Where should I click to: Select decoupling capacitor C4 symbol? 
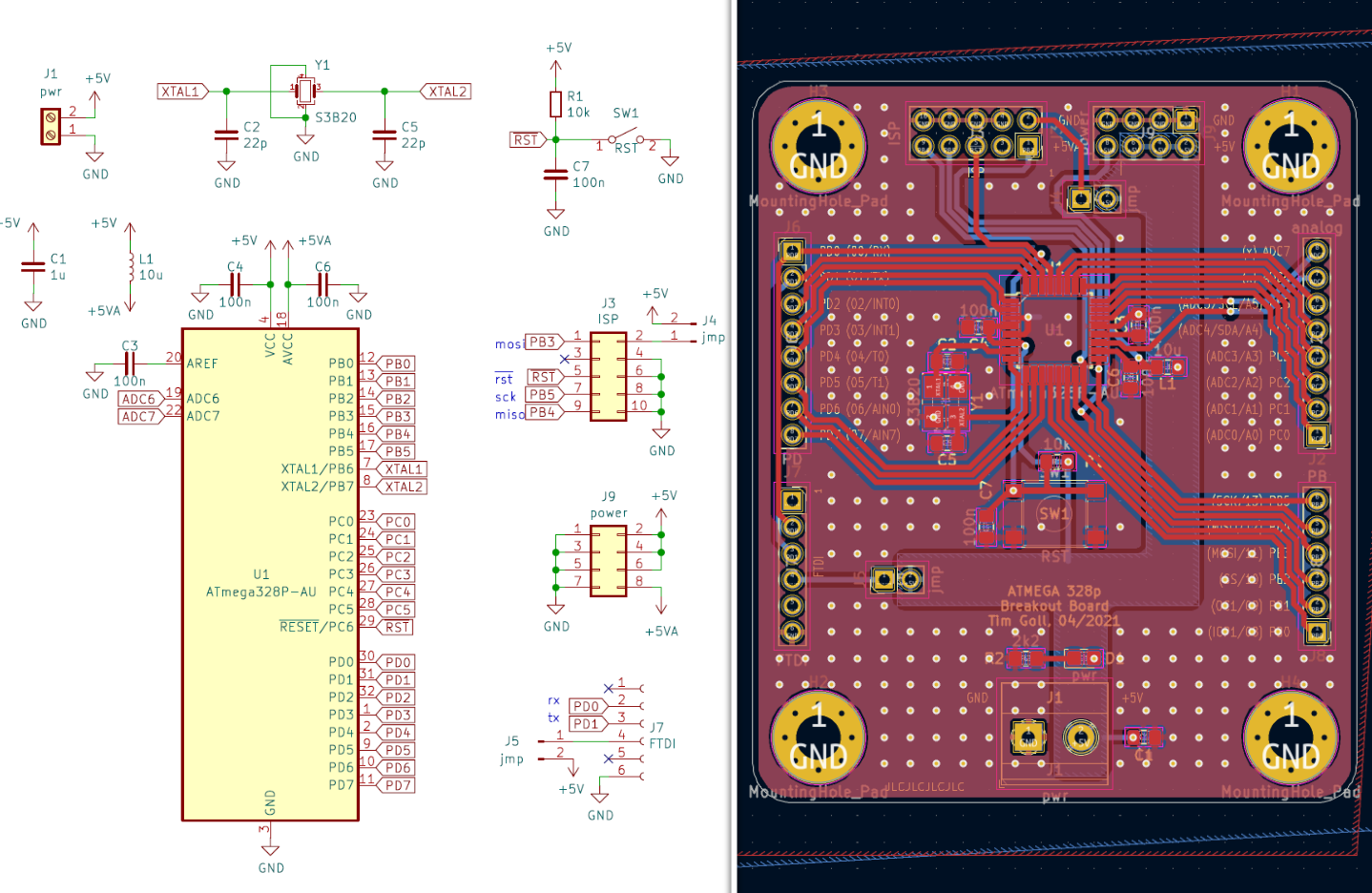[235, 284]
